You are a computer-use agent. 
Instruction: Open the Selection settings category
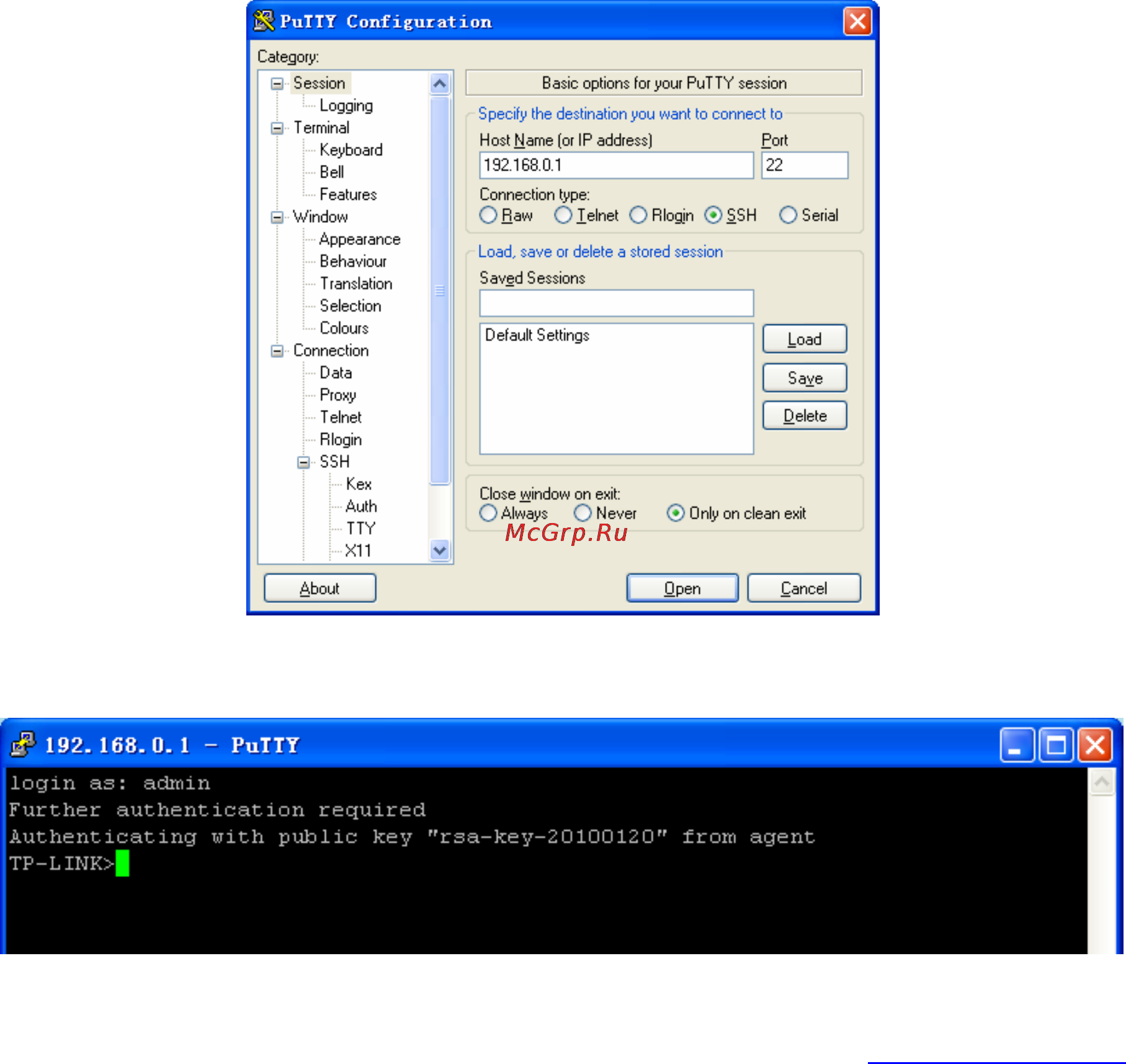[x=351, y=306]
